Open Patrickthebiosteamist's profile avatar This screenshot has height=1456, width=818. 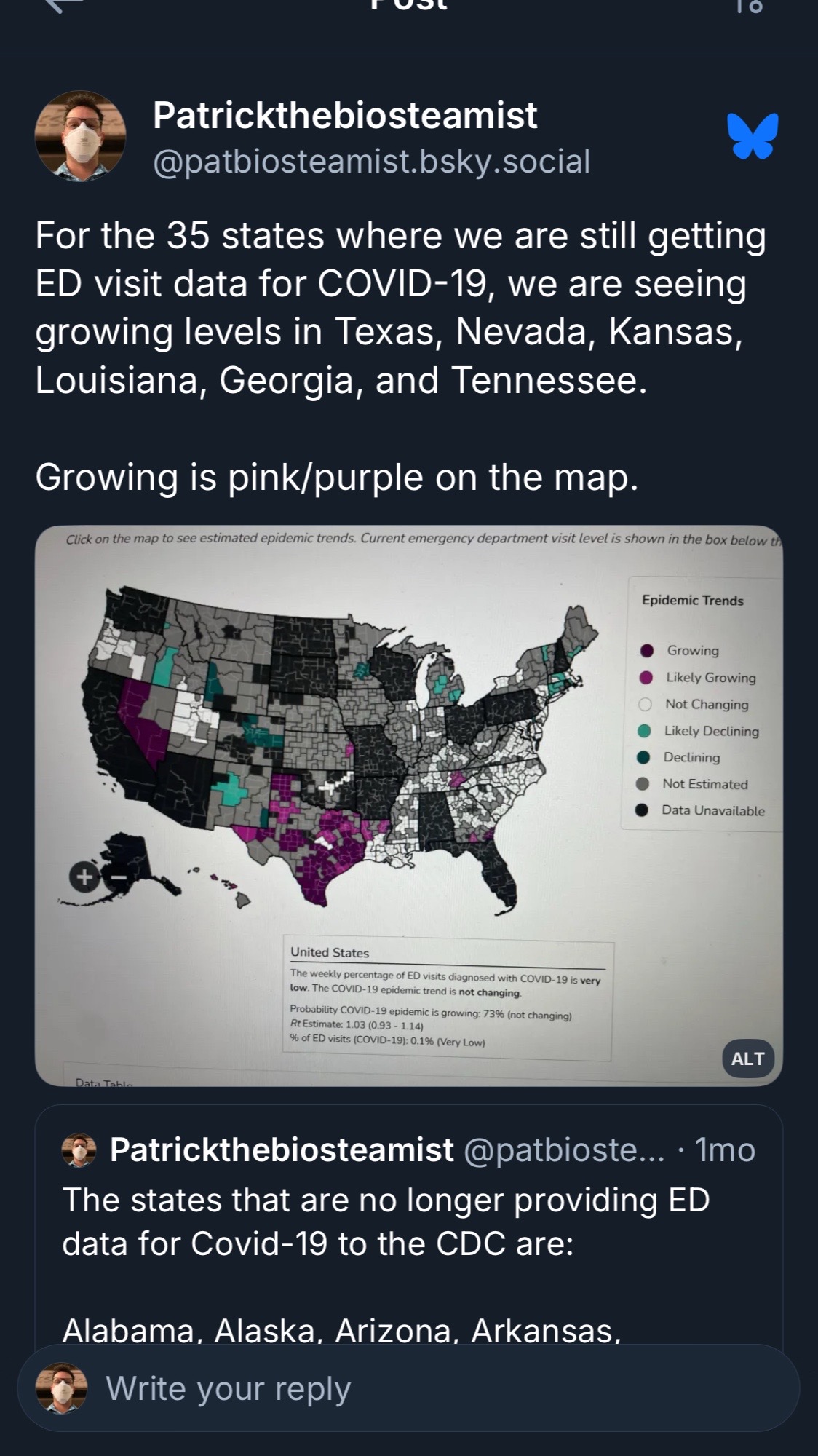81,136
